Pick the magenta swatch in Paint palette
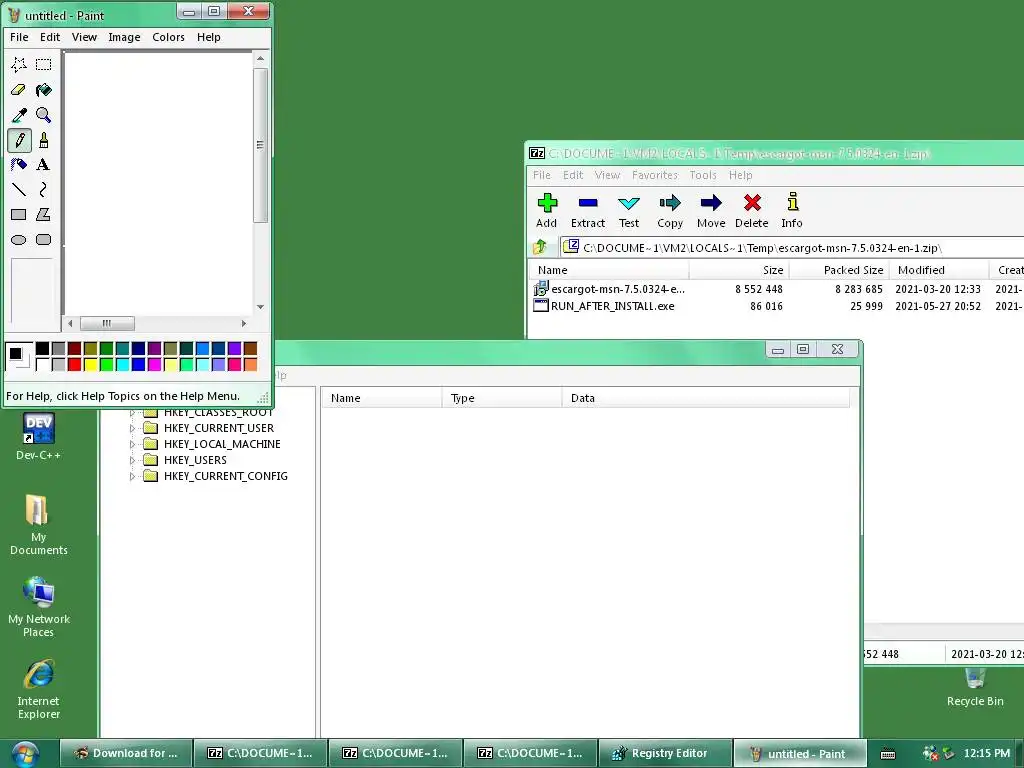The width and height of the screenshot is (1024, 768). pyautogui.click(x=154, y=364)
